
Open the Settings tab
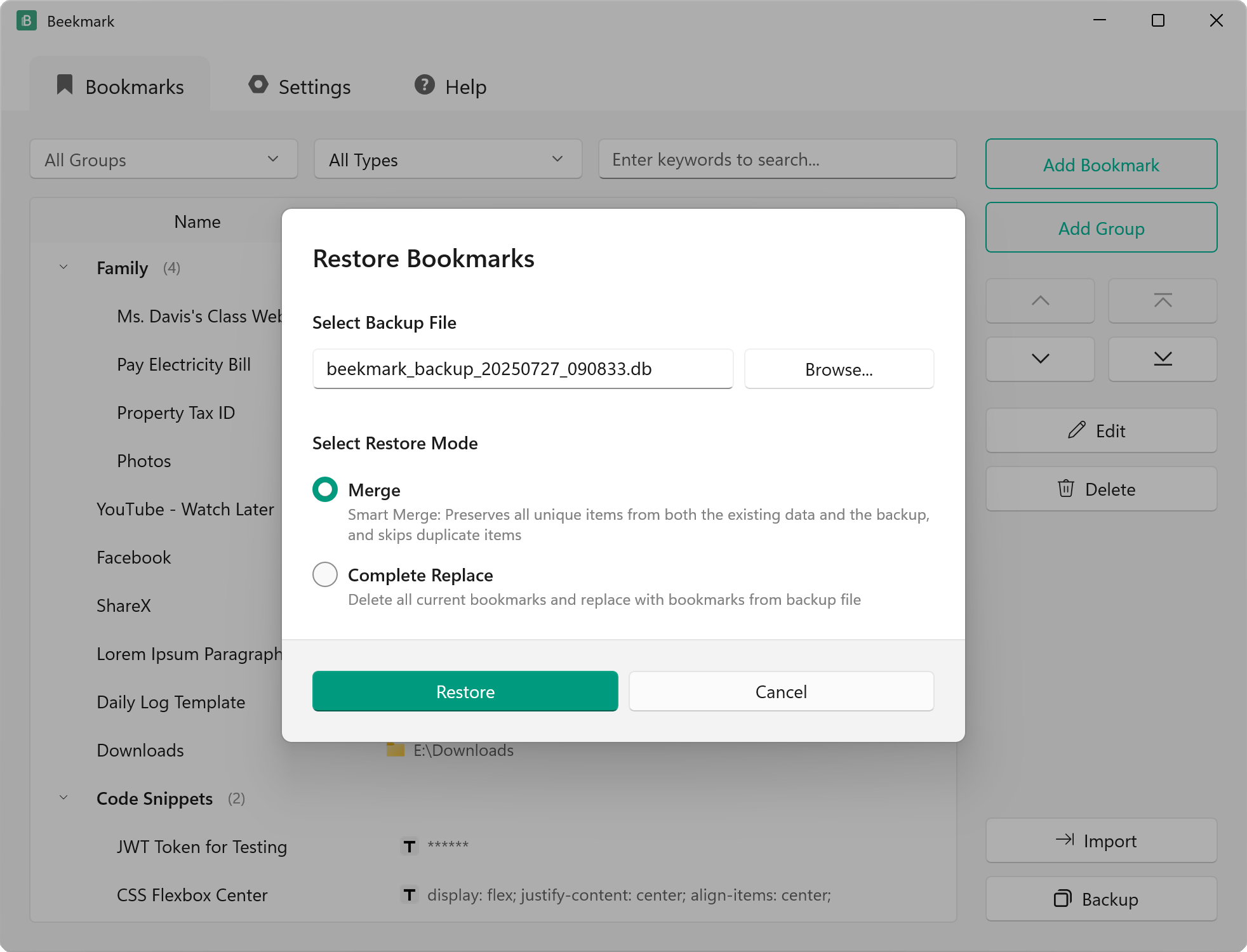[299, 86]
